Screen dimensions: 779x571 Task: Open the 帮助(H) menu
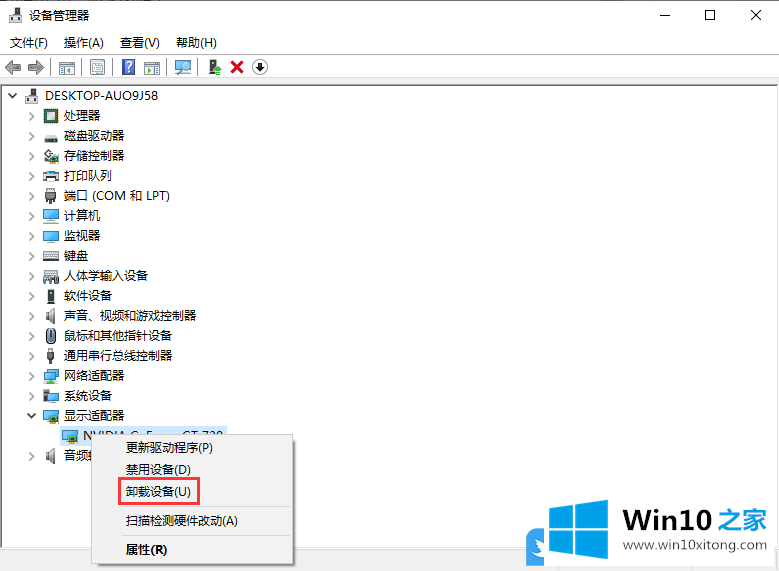coord(196,43)
